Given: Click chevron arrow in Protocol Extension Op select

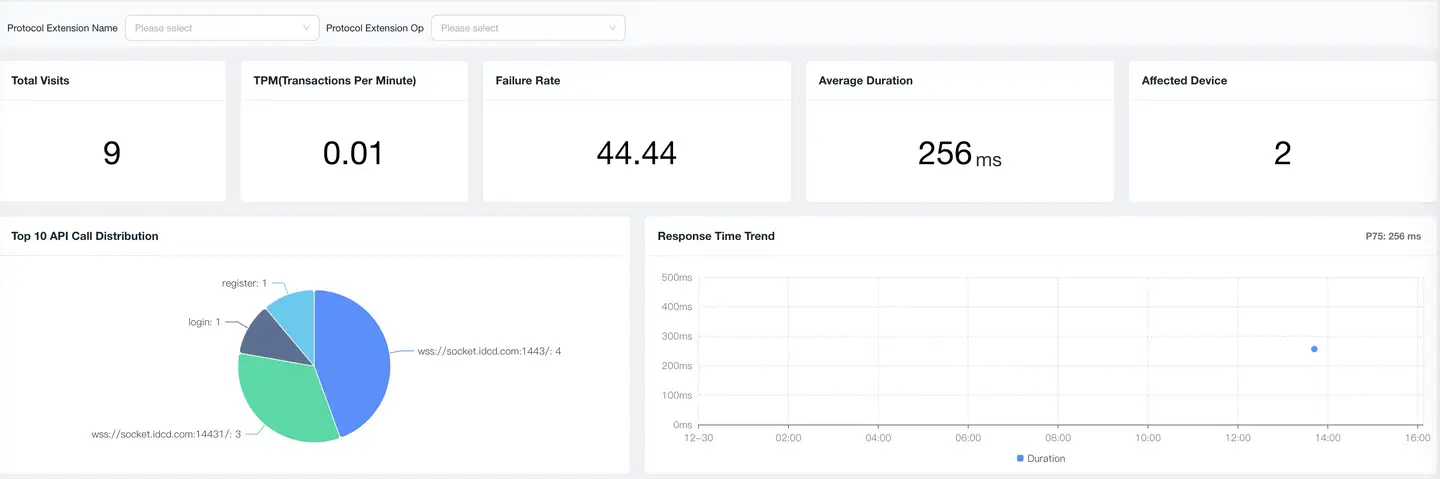Looking at the screenshot, I should tap(612, 28).
